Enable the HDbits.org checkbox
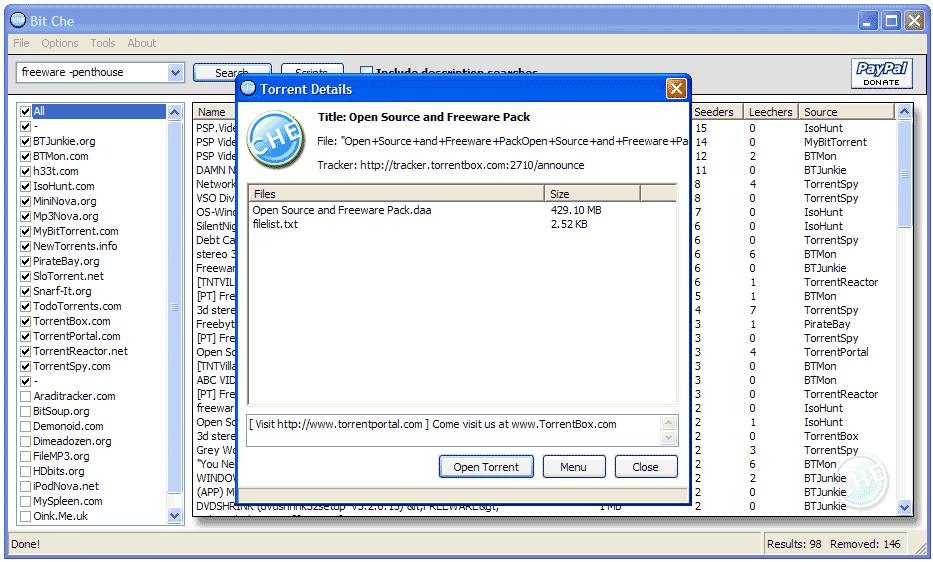933x562 pixels. [x=26, y=471]
